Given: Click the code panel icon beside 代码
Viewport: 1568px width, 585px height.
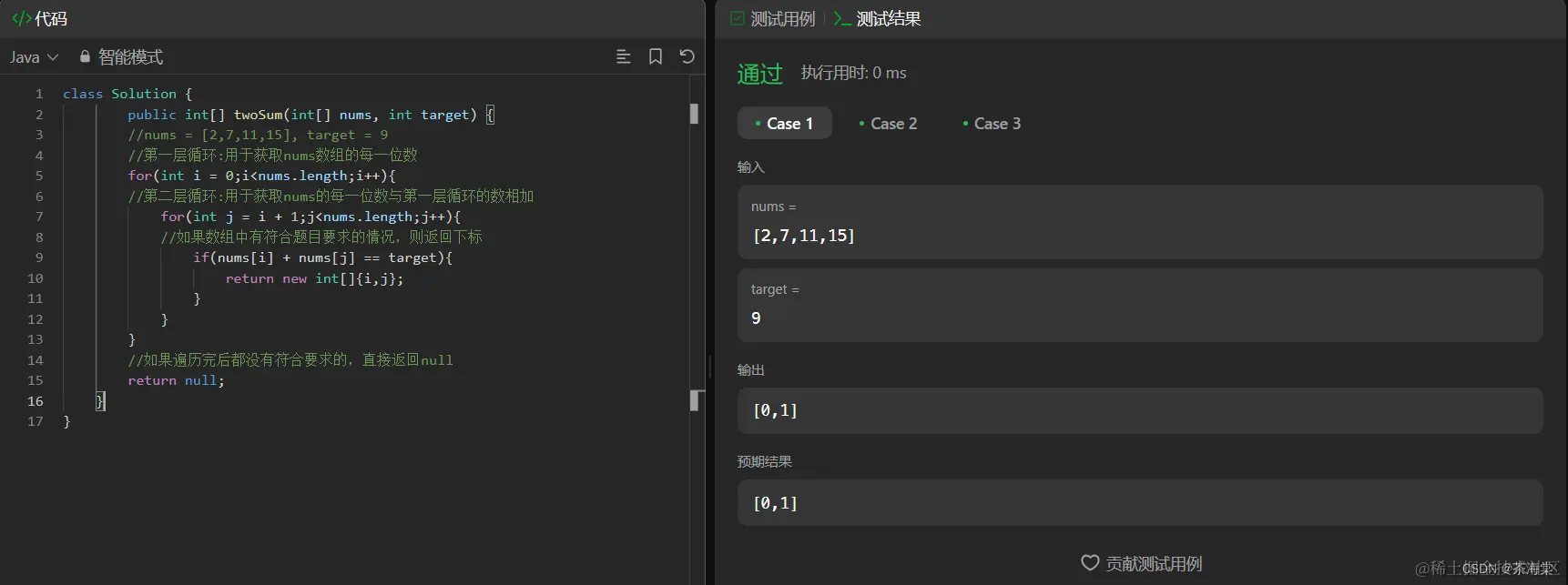Looking at the screenshot, I should 21,18.
